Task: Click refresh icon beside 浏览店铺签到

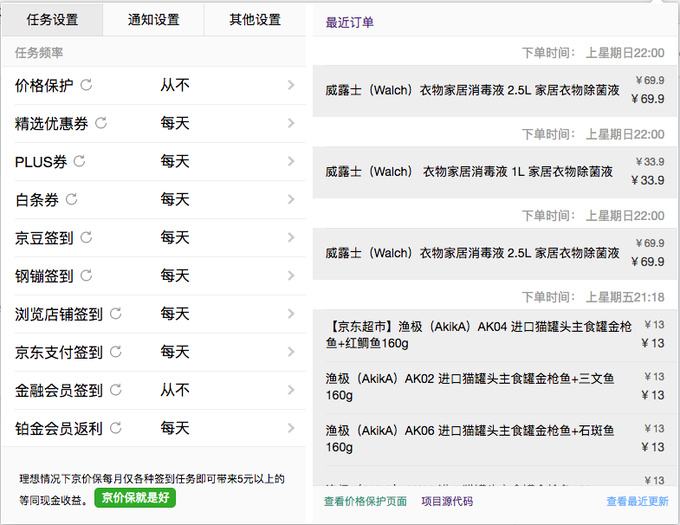Action: [x=116, y=313]
